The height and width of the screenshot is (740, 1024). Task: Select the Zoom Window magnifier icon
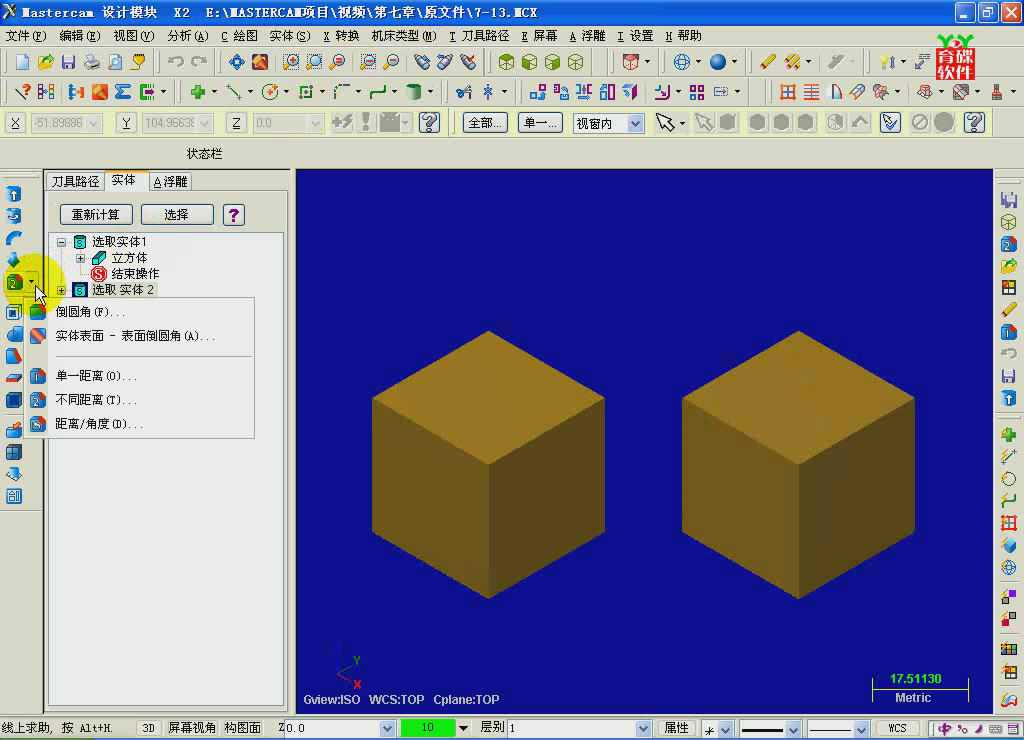click(291, 62)
